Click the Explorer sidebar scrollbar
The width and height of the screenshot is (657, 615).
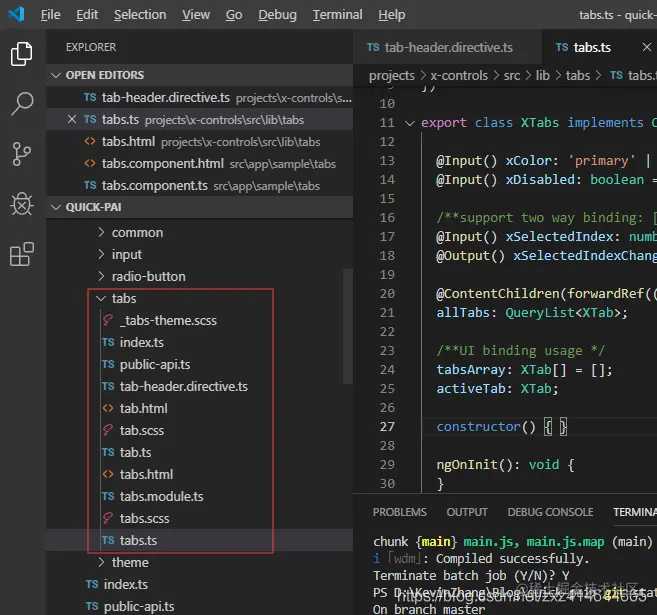coord(347,326)
